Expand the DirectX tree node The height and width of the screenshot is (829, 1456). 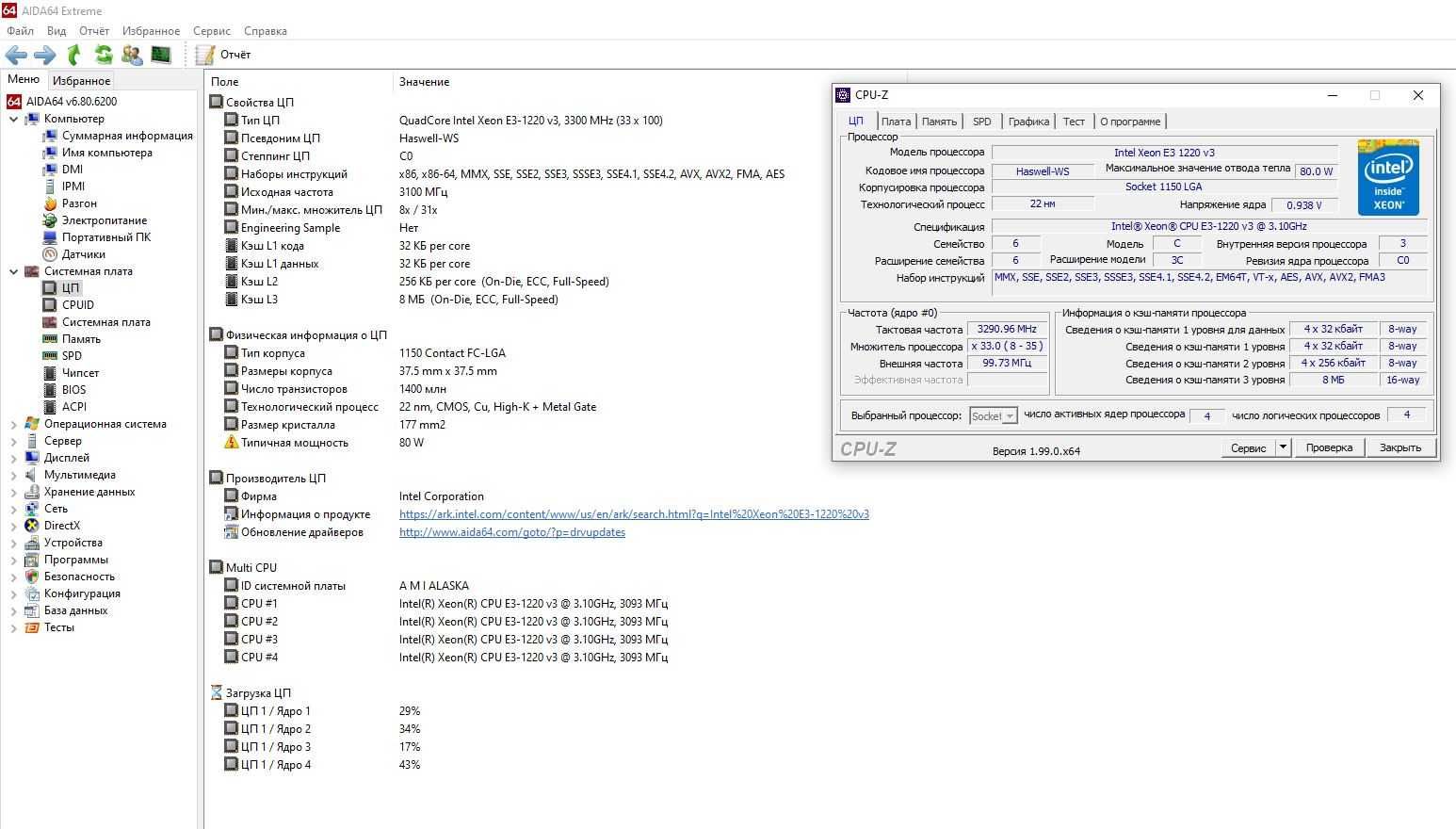tap(13, 526)
